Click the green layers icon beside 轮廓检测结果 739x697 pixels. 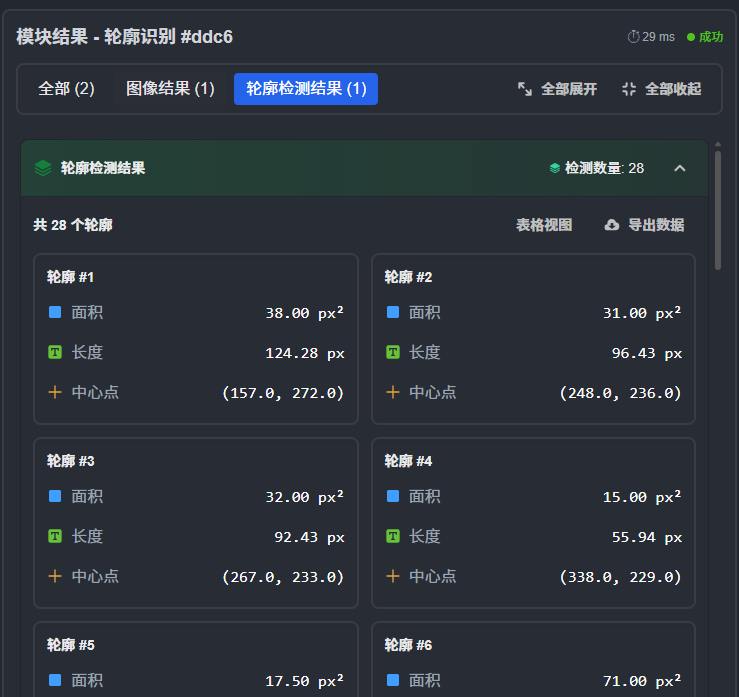pos(43,168)
